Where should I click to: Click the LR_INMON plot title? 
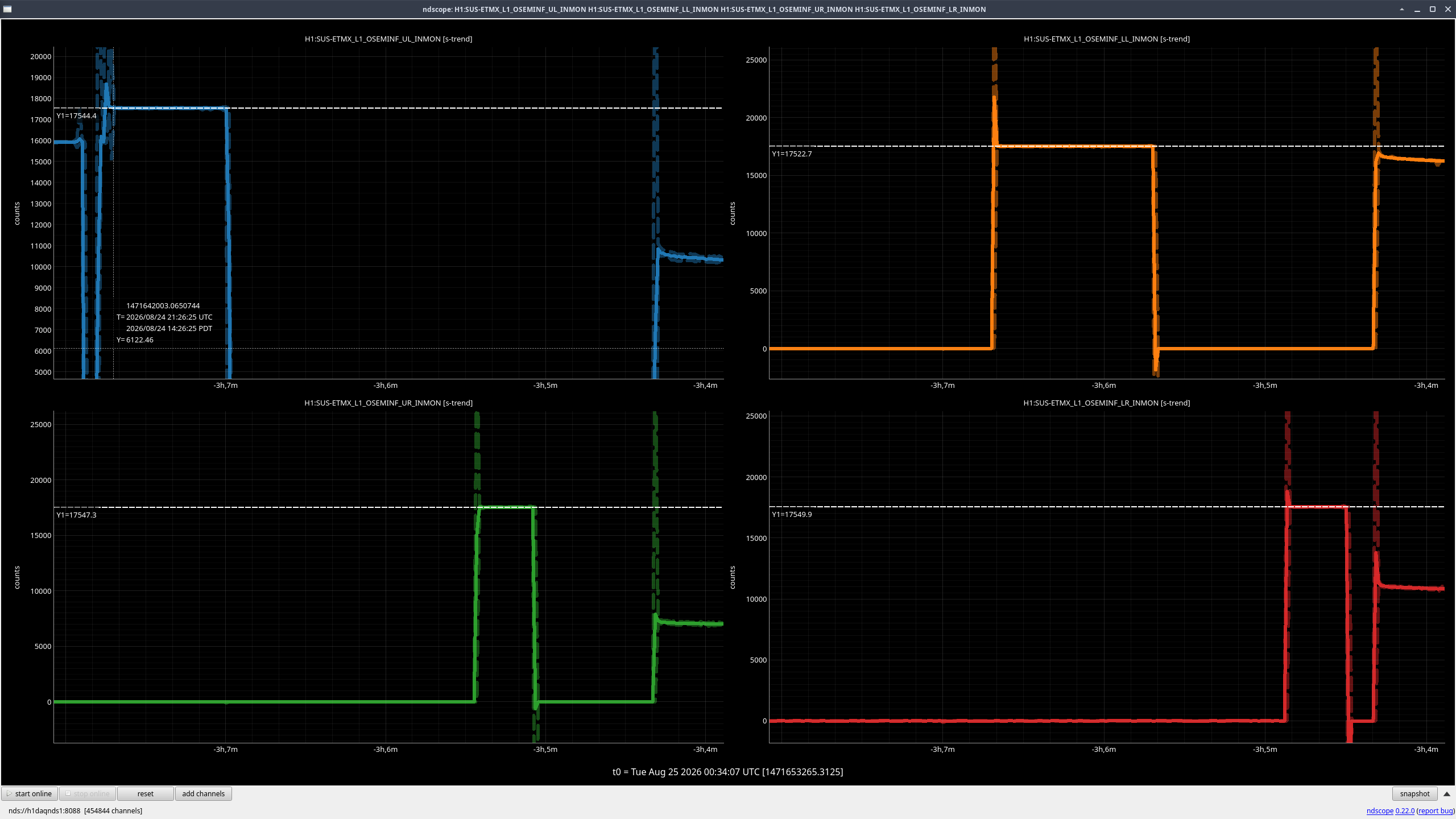point(1107,403)
